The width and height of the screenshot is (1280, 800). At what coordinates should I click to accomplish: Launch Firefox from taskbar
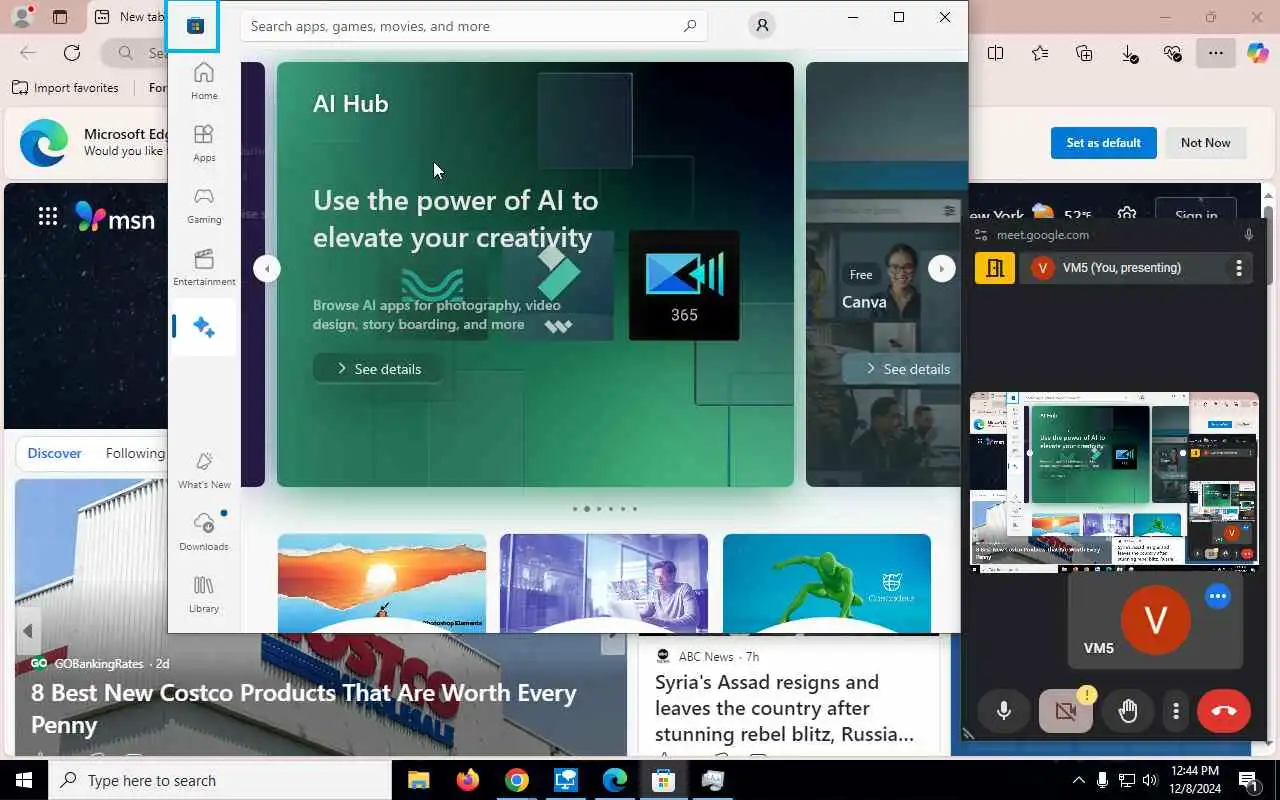coord(467,780)
